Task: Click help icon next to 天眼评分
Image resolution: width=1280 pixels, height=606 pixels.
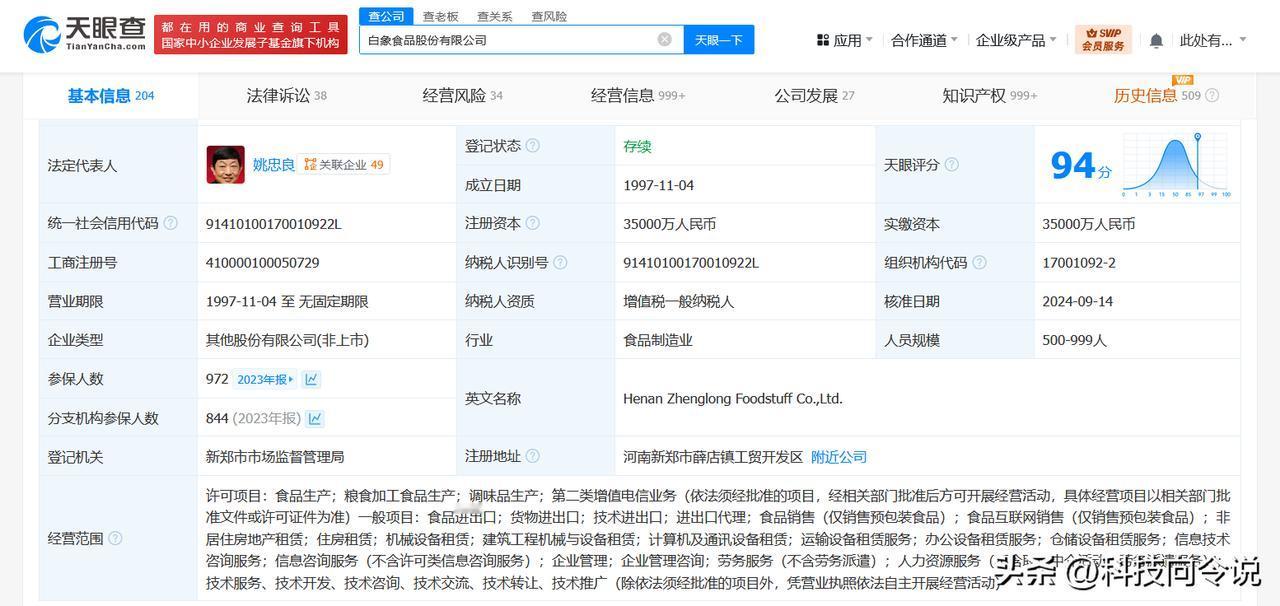Action: coord(951,164)
